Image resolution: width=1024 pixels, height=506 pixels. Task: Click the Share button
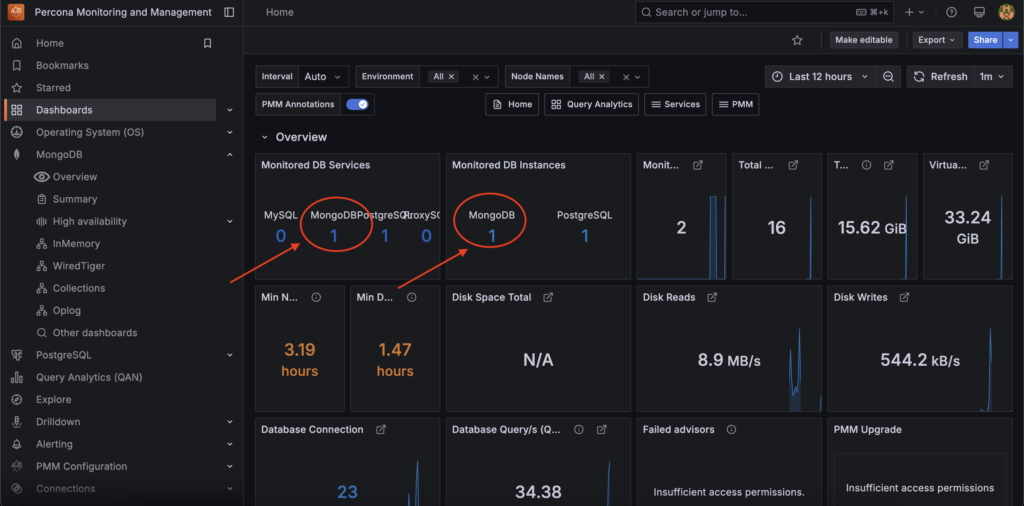(985, 40)
